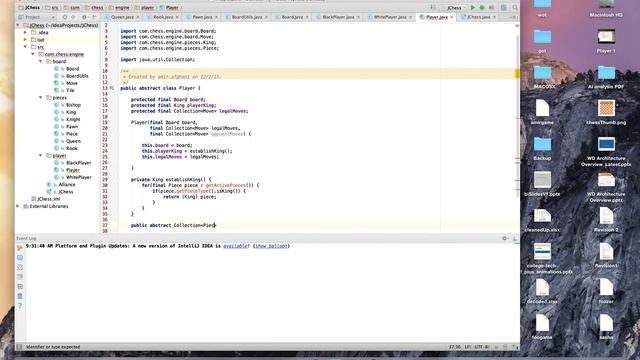Run with coverage icon in the toolbar

click(x=491, y=7)
